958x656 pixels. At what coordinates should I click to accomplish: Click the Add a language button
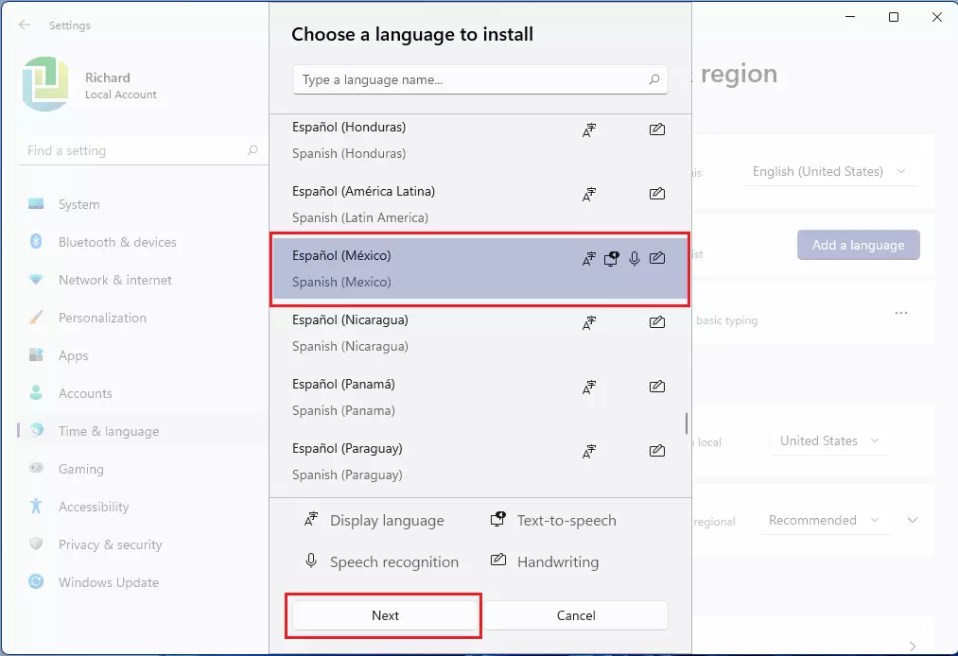[857, 245]
